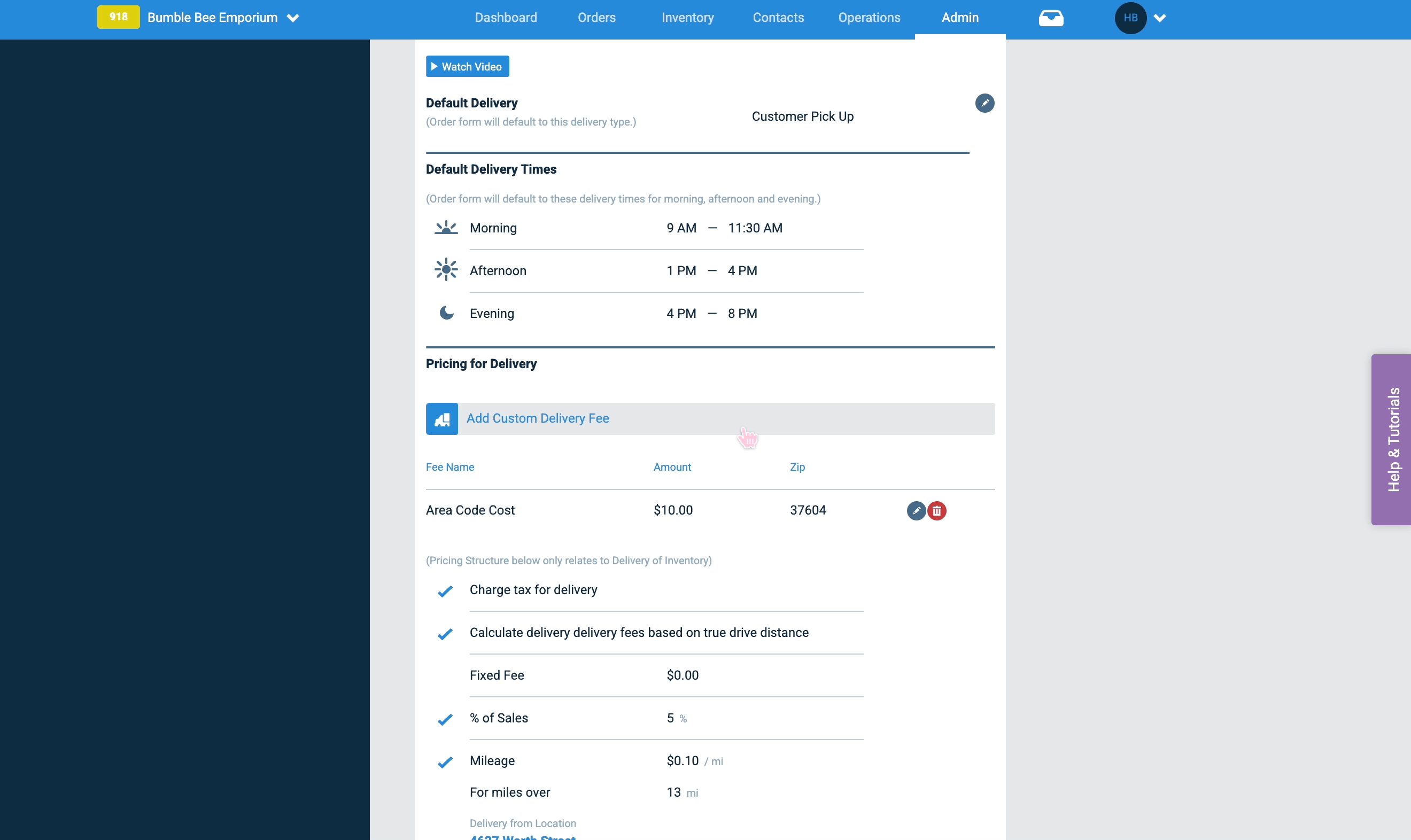This screenshot has width=1411, height=840.
Task: Delete the Area Code Cost fee
Action: pyautogui.click(x=937, y=510)
